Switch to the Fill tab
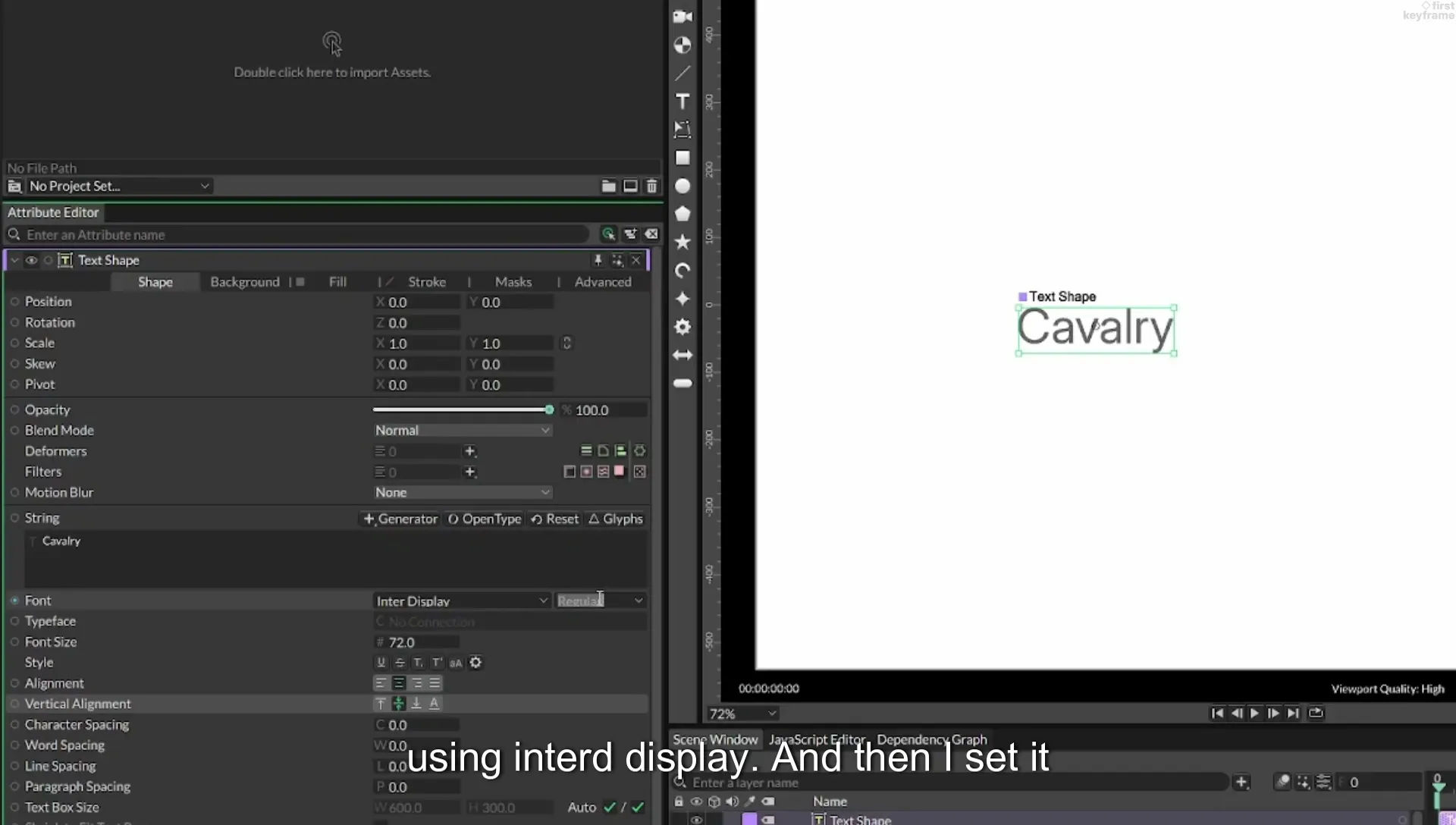Viewport: 1456px width, 825px height. point(338,282)
